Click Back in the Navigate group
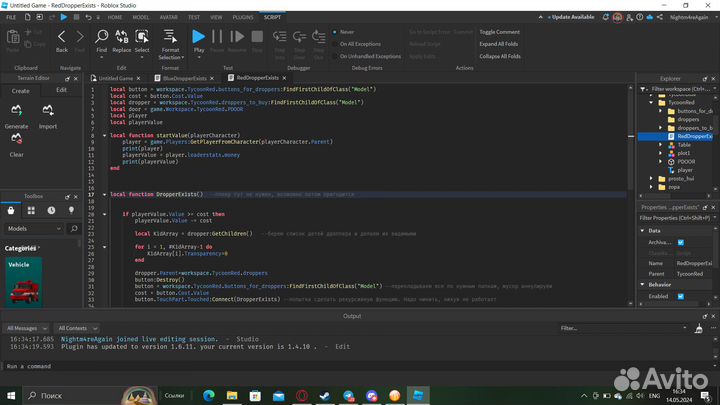 click(62, 40)
